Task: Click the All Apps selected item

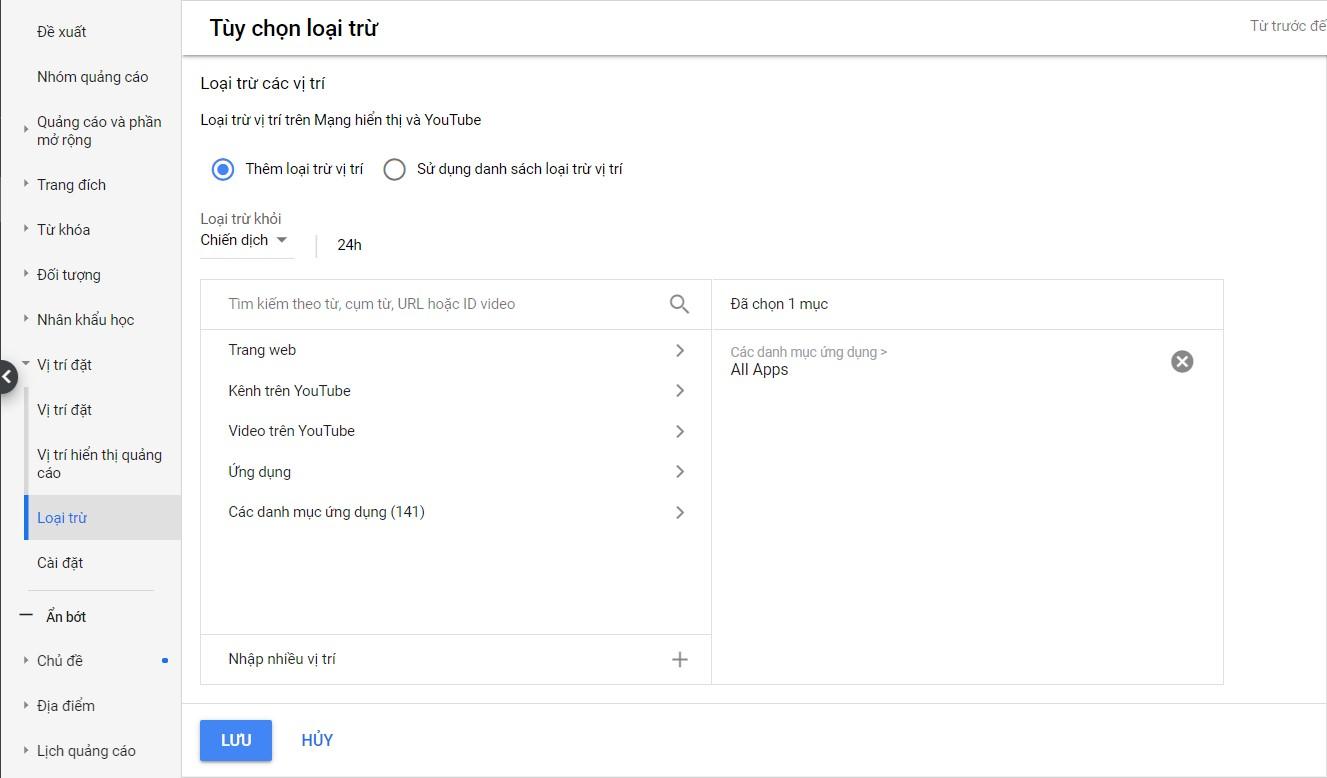Action: point(759,370)
